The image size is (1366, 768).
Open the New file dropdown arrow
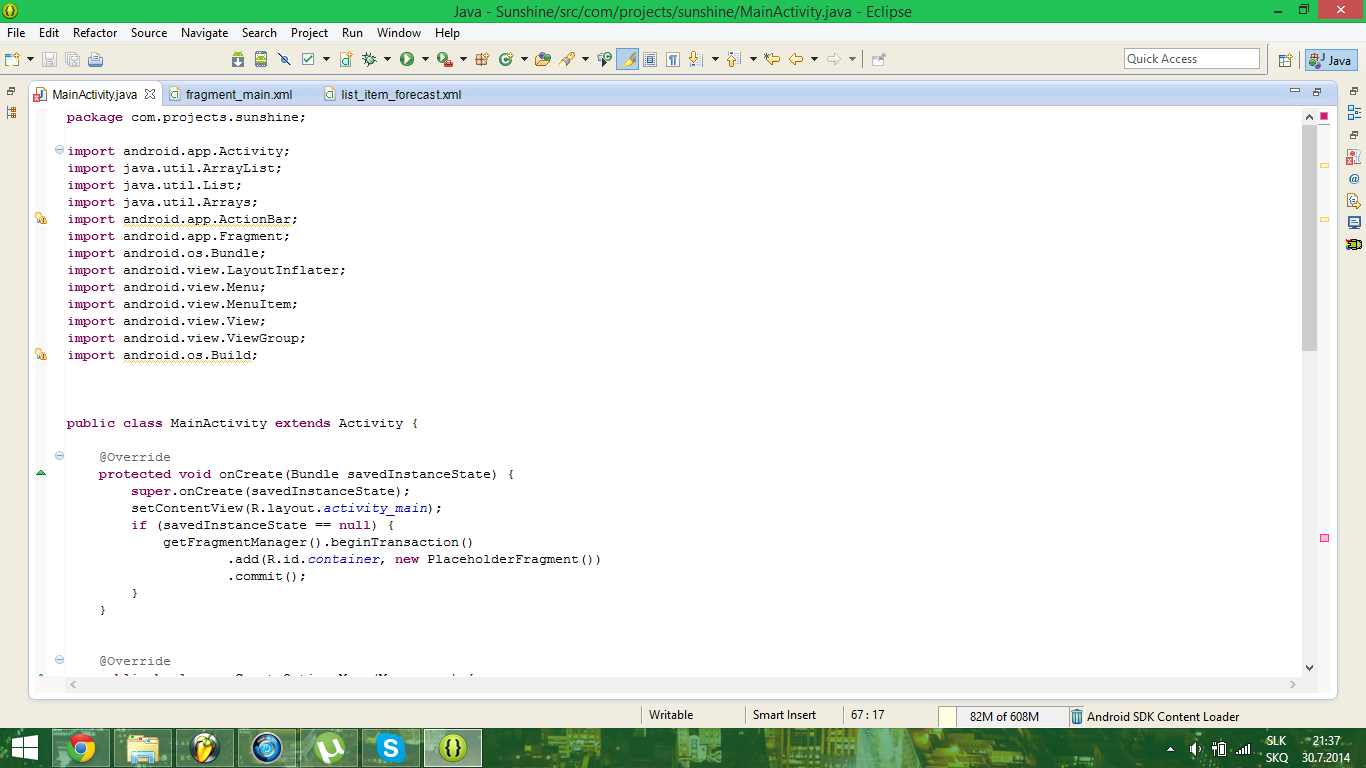click(31, 60)
